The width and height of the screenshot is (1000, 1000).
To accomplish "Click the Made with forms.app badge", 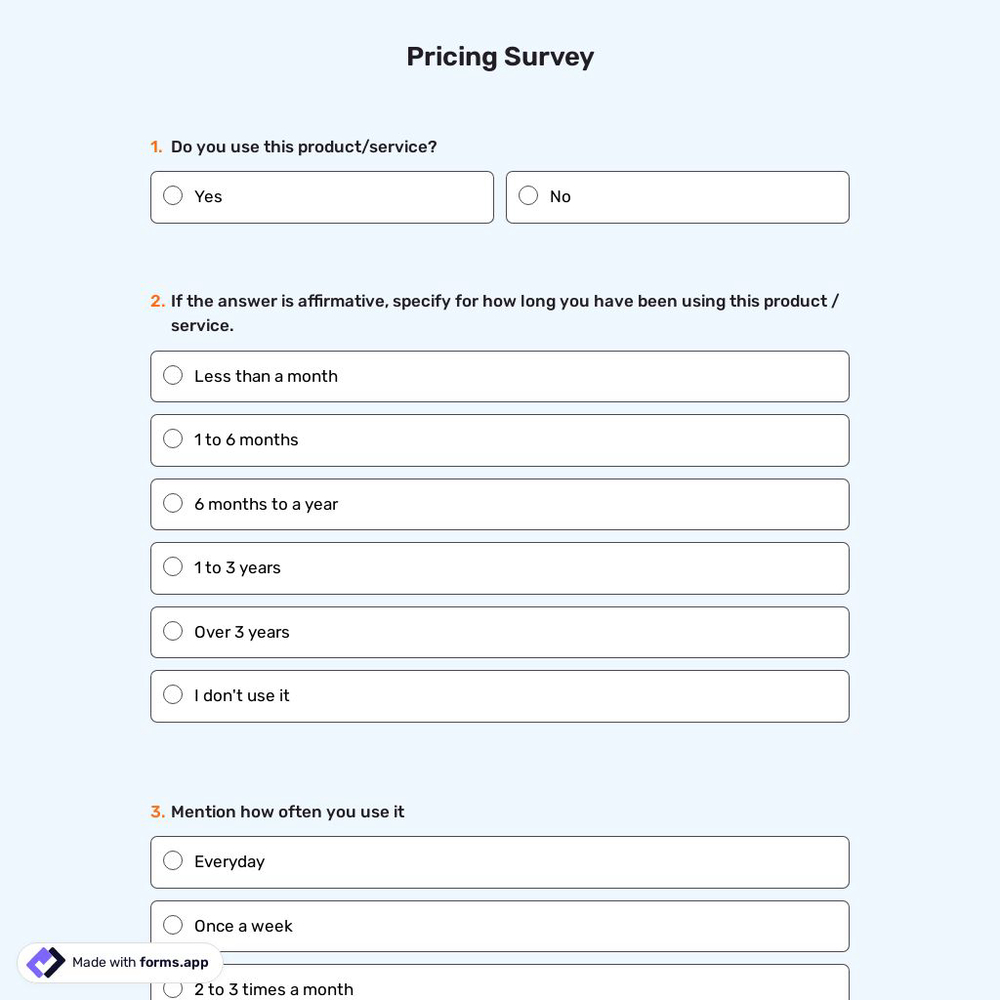I will pyautogui.click(x=120, y=962).
